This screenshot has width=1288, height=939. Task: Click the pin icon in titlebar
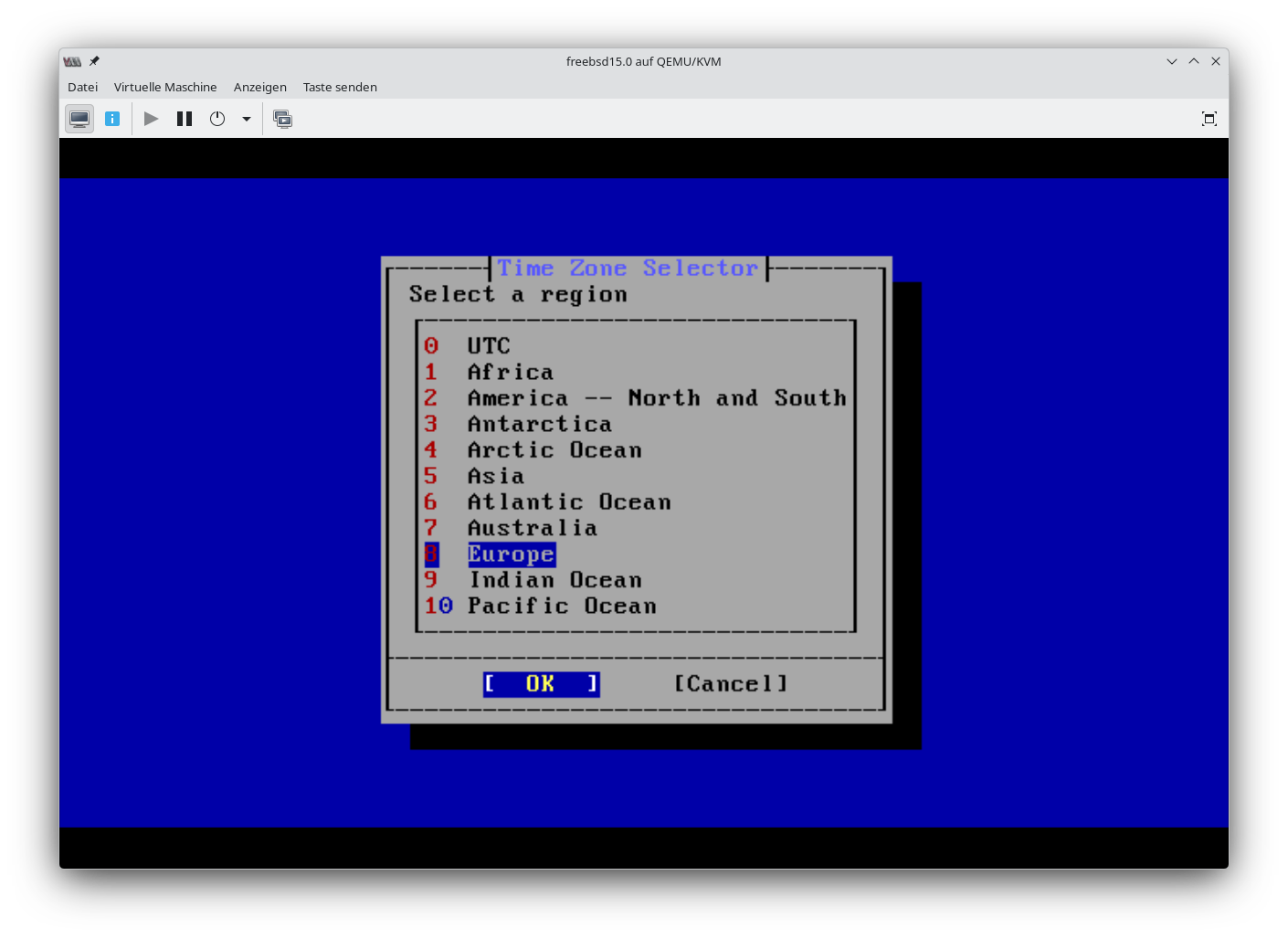(x=94, y=61)
